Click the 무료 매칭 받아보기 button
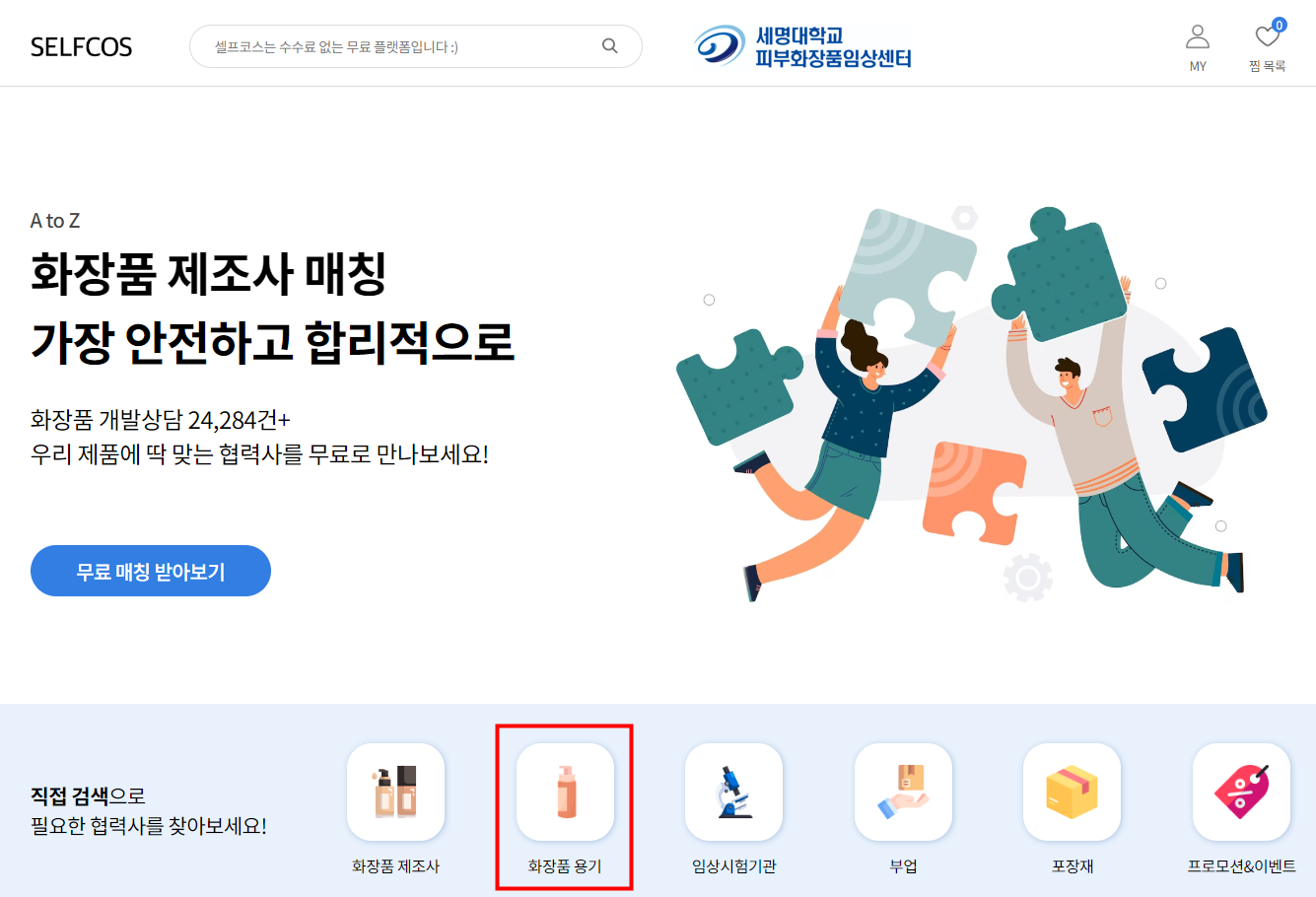1316x897 pixels. (151, 571)
